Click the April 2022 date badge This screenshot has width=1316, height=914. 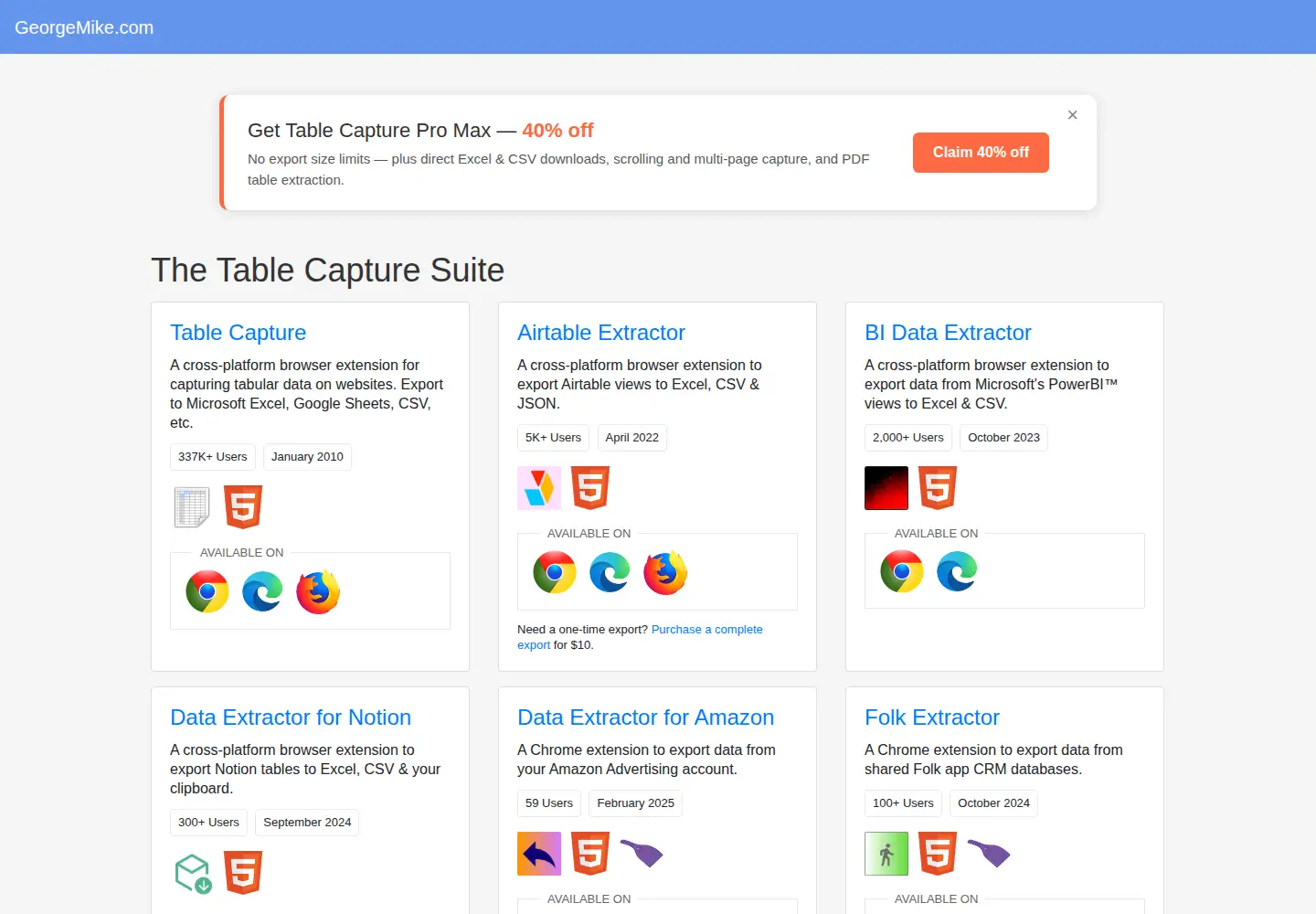pyautogui.click(x=632, y=438)
